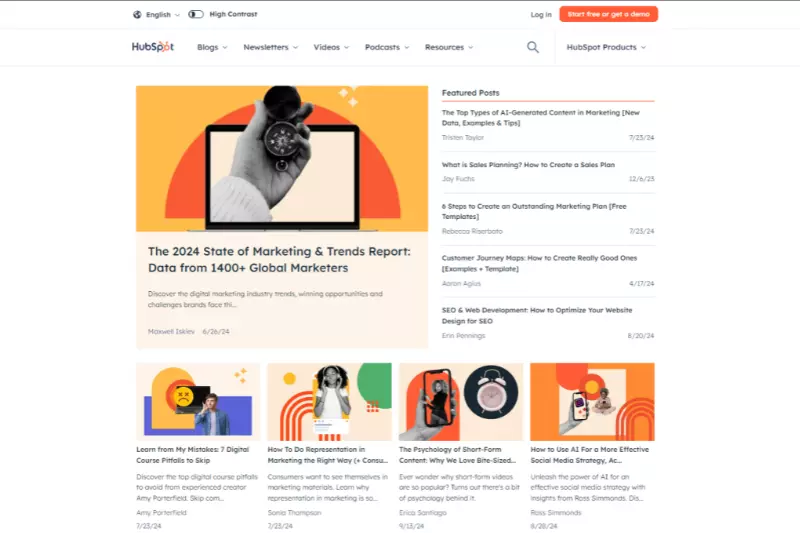This screenshot has width=800, height=533.
Task: Open the Videos menu
Action: point(331,47)
